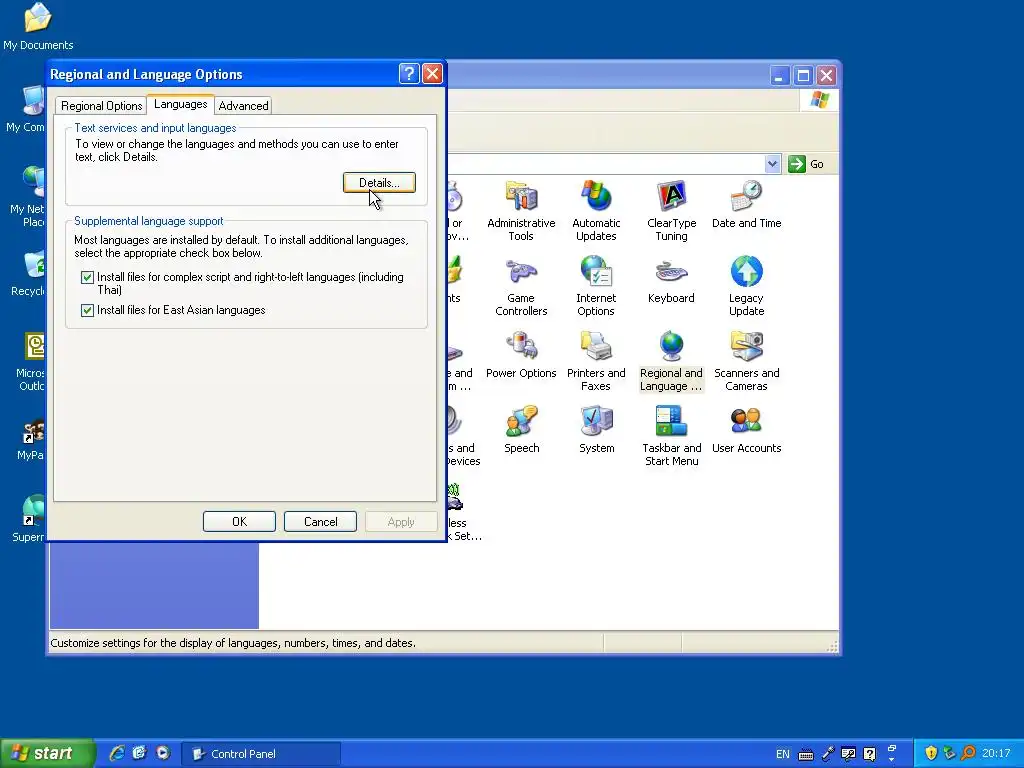The width and height of the screenshot is (1024, 768).
Task: Open User Accounts icon
Action: pos(746,430)
